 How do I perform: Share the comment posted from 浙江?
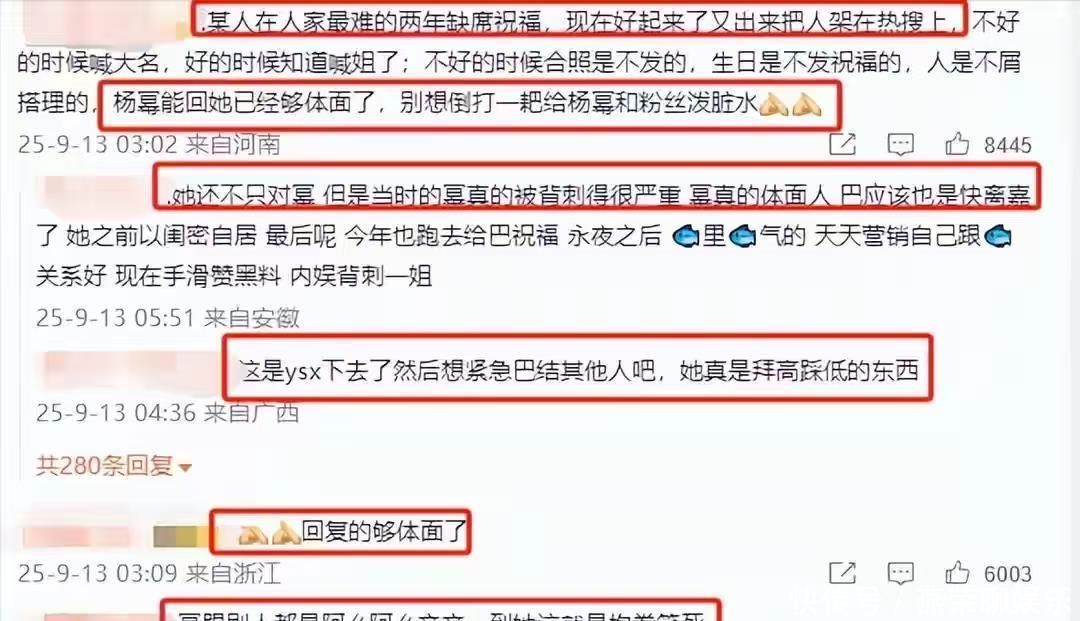842,573
